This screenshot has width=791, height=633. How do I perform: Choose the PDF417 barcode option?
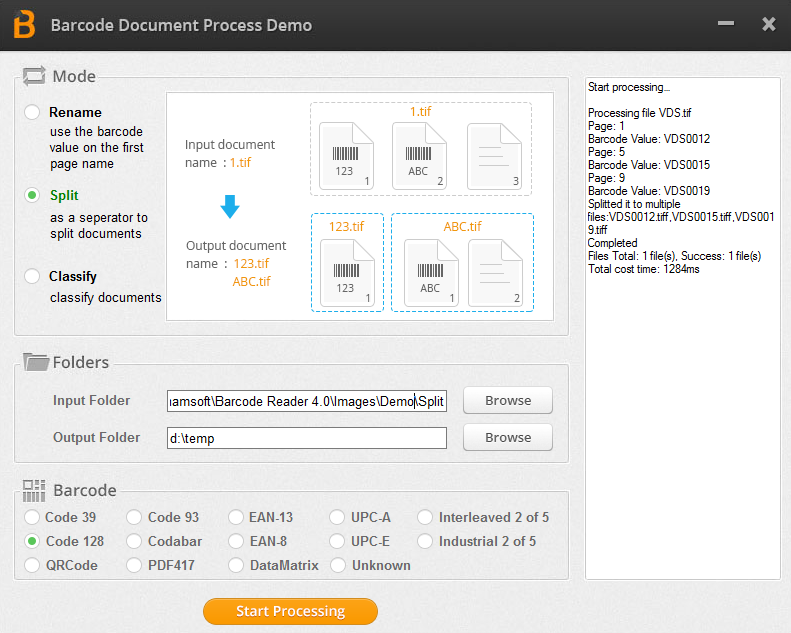point(135,565)
